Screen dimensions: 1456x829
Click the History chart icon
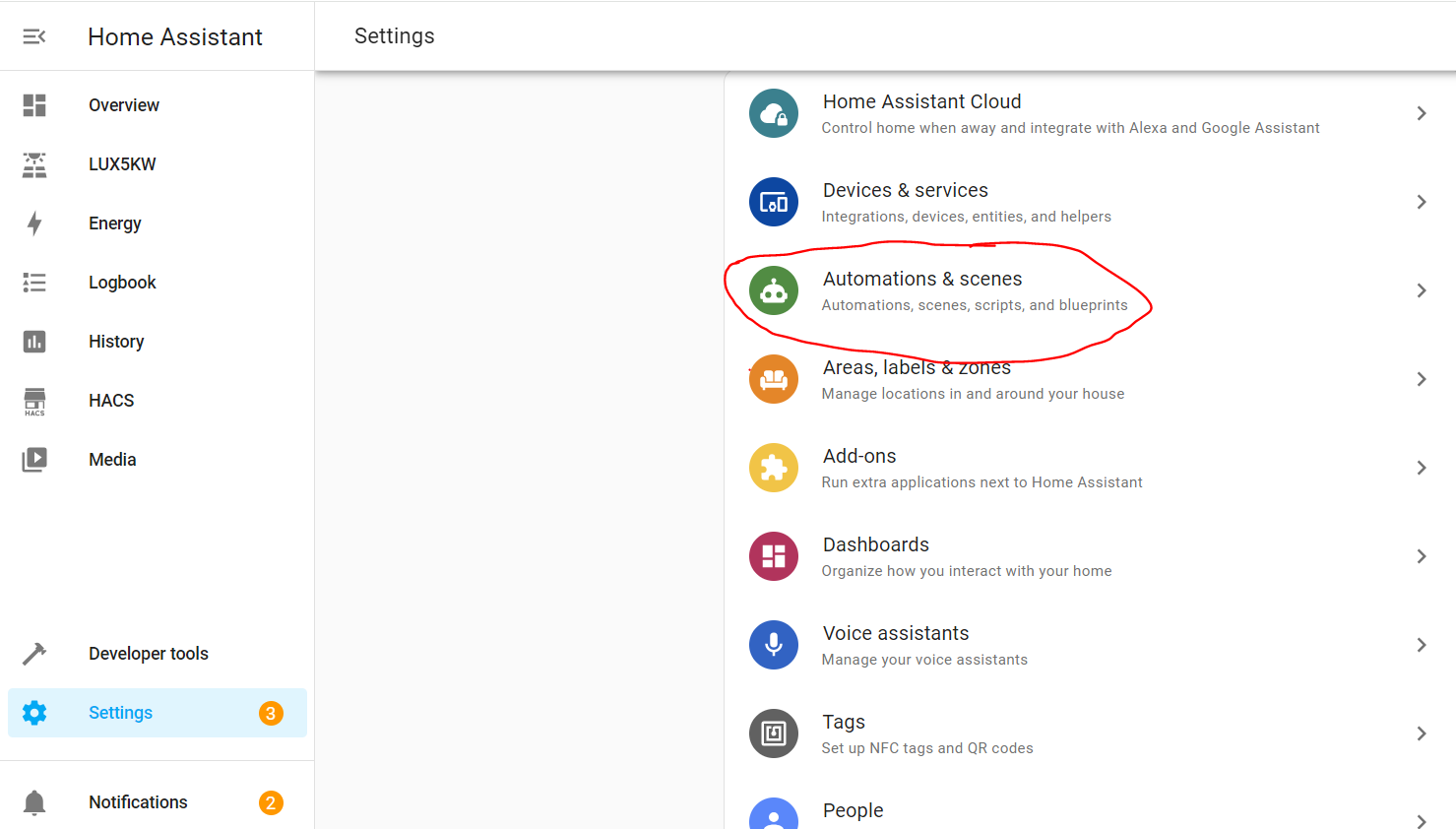click(x=34, y=342)
